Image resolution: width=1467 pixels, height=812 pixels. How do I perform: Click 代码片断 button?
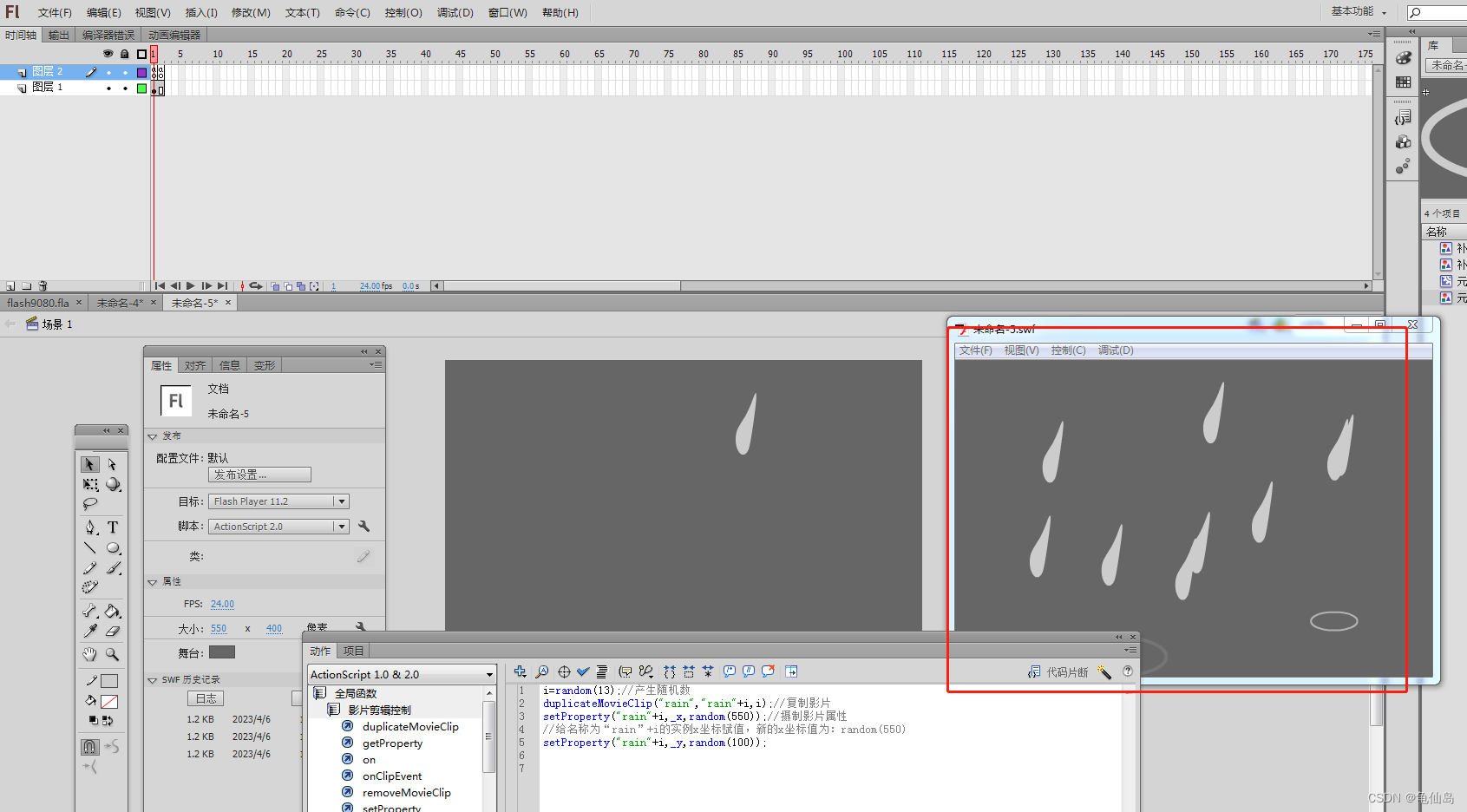(1058, 672)
